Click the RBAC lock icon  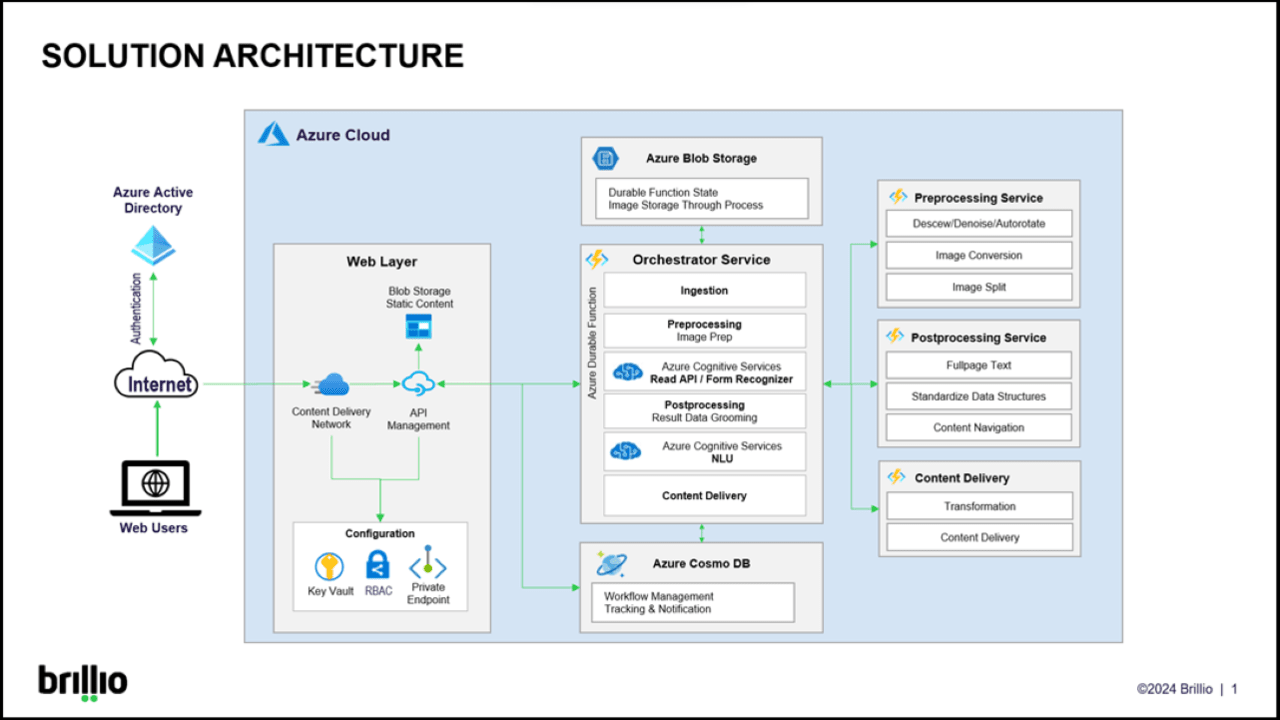click(x=377, y=565)
